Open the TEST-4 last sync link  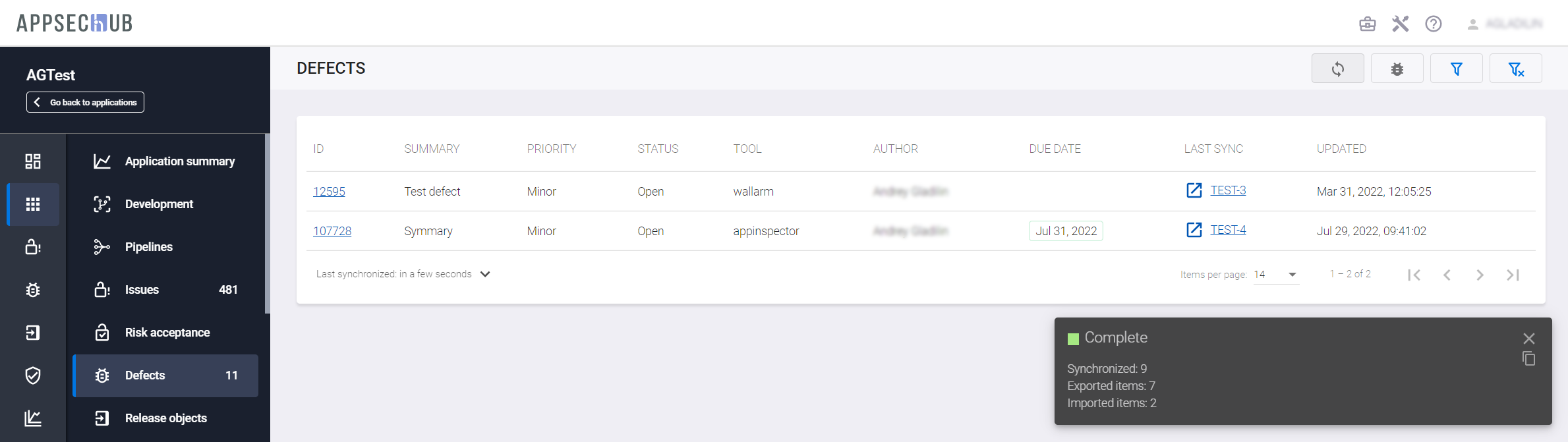[x=1227, y=230]
